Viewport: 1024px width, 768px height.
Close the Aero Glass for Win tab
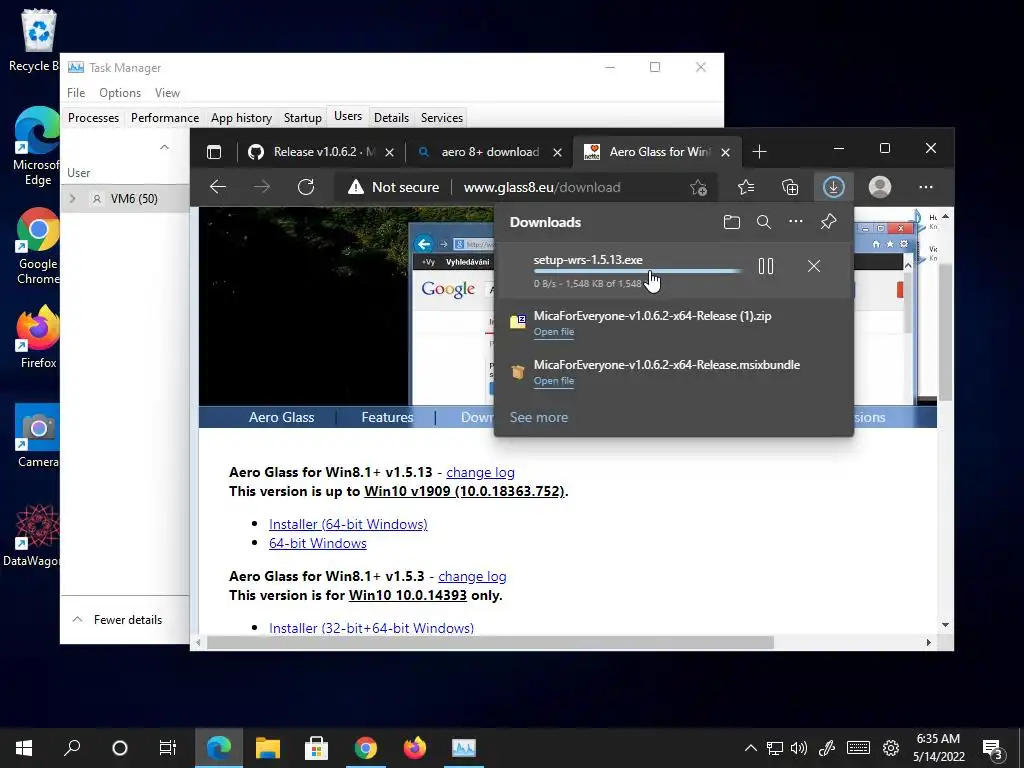725,152
